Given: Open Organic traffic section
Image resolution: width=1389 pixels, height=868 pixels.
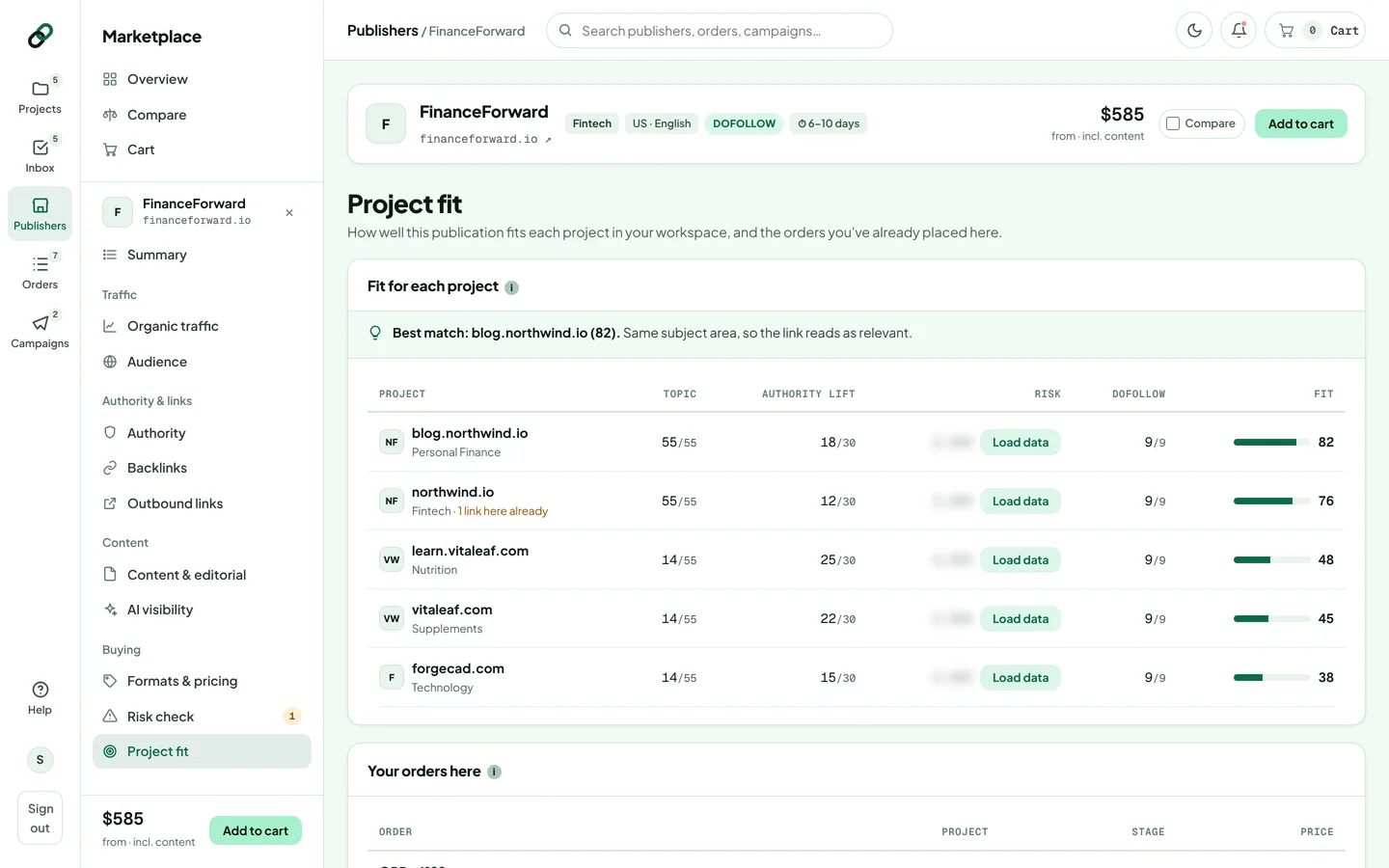Looking at the screenshot, I should [202, 326].
